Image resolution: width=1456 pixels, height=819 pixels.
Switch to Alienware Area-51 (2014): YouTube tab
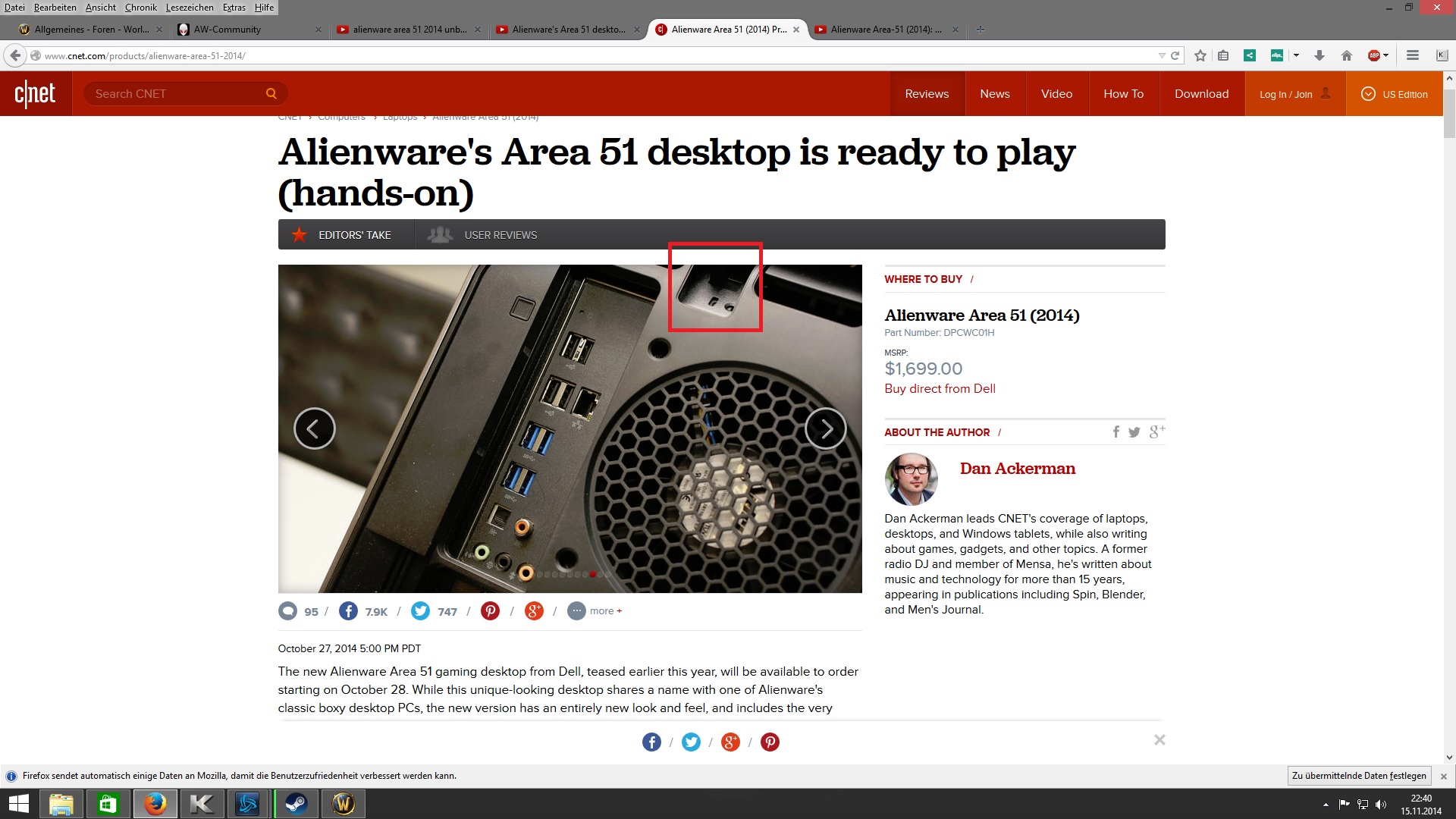(x=886, y=30)
